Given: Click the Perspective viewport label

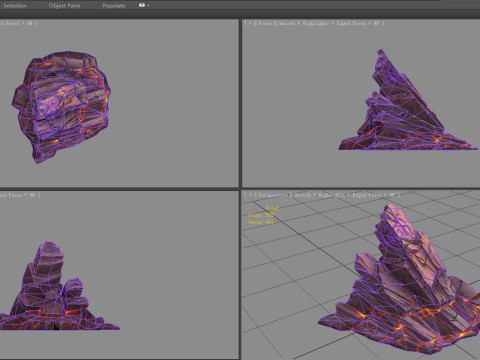Looking at the screenshot, I should [x=273, y=195].
